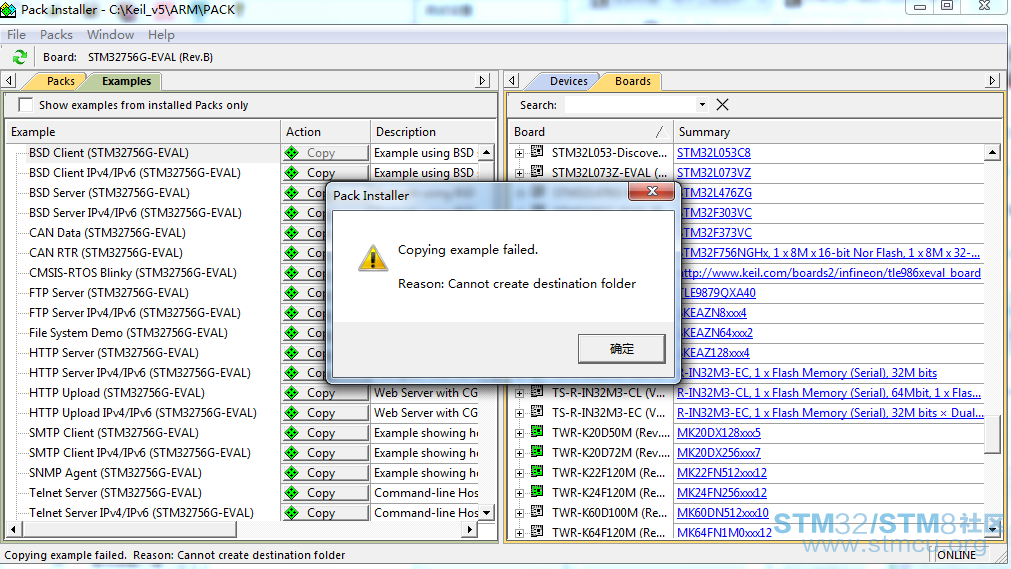Sort by the Board column header

click(x=590, y=132)
